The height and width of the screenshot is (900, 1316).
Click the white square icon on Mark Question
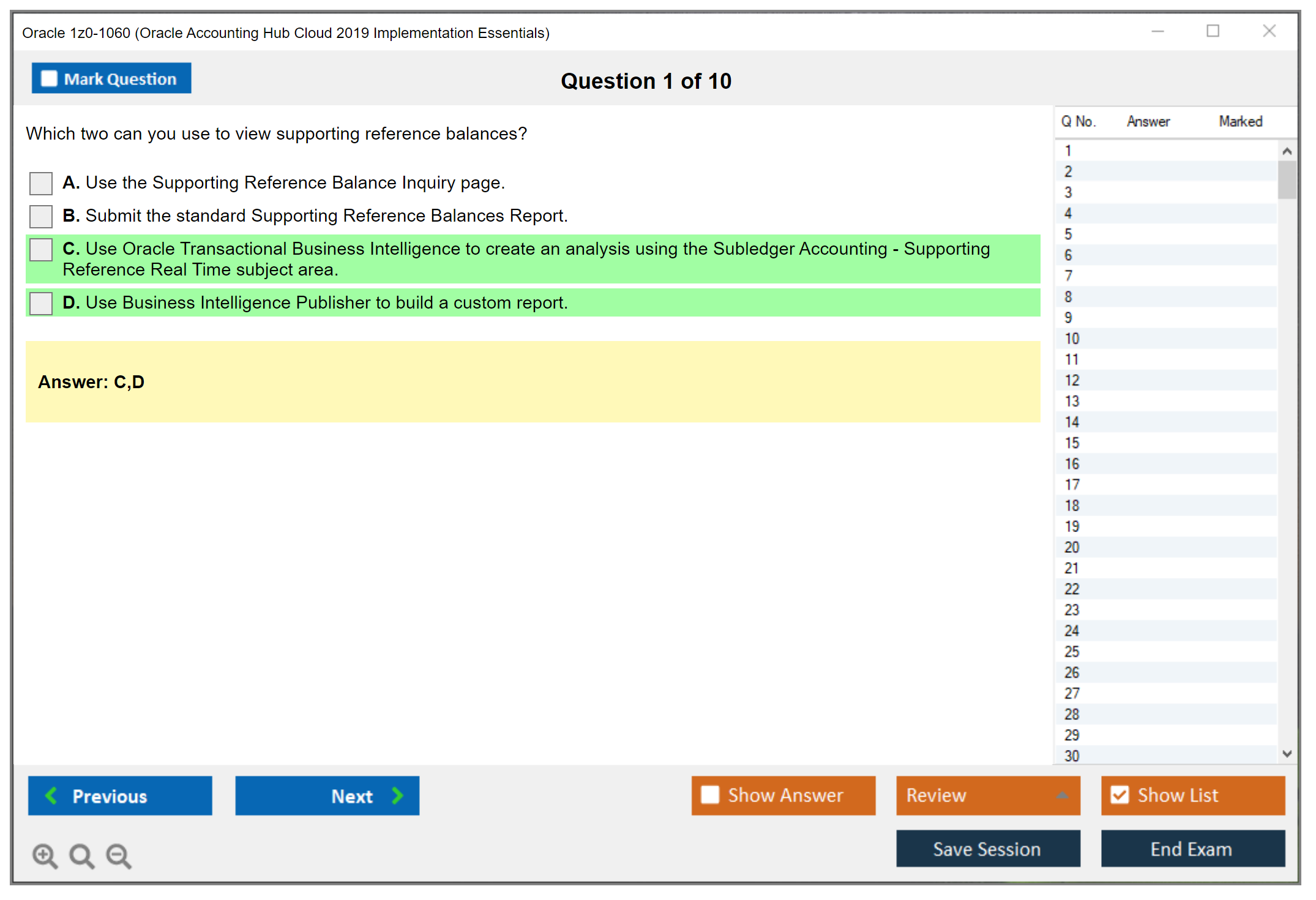click(x=48, y=78)
